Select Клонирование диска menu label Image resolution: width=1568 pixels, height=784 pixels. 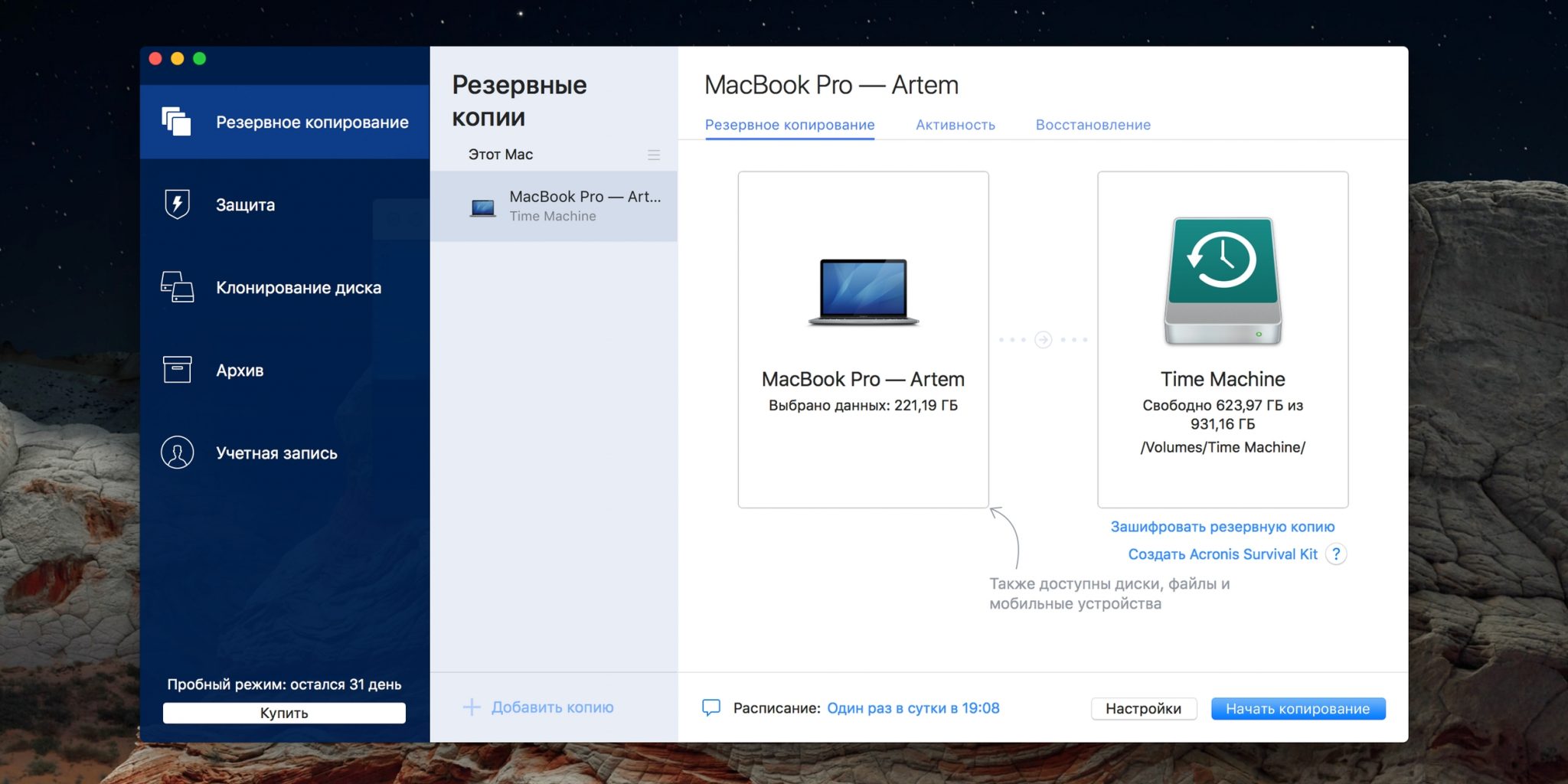point(299,288)
